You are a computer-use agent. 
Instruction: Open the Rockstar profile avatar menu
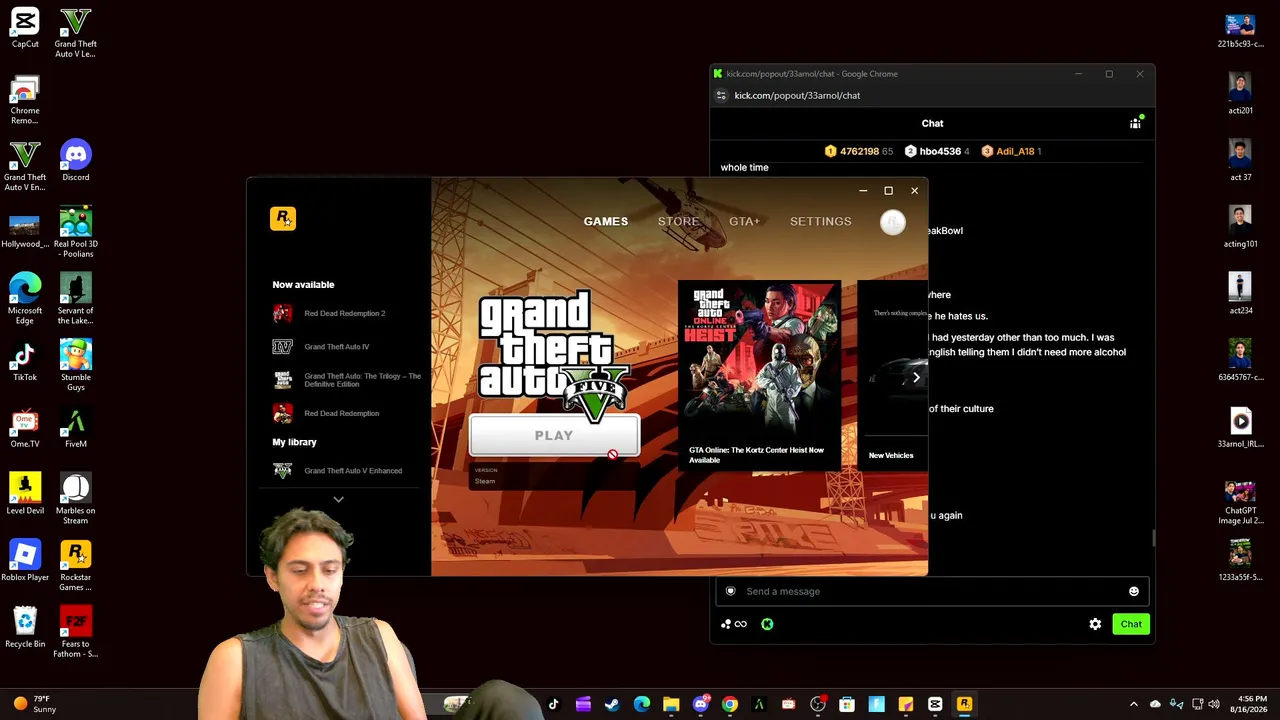893,222
